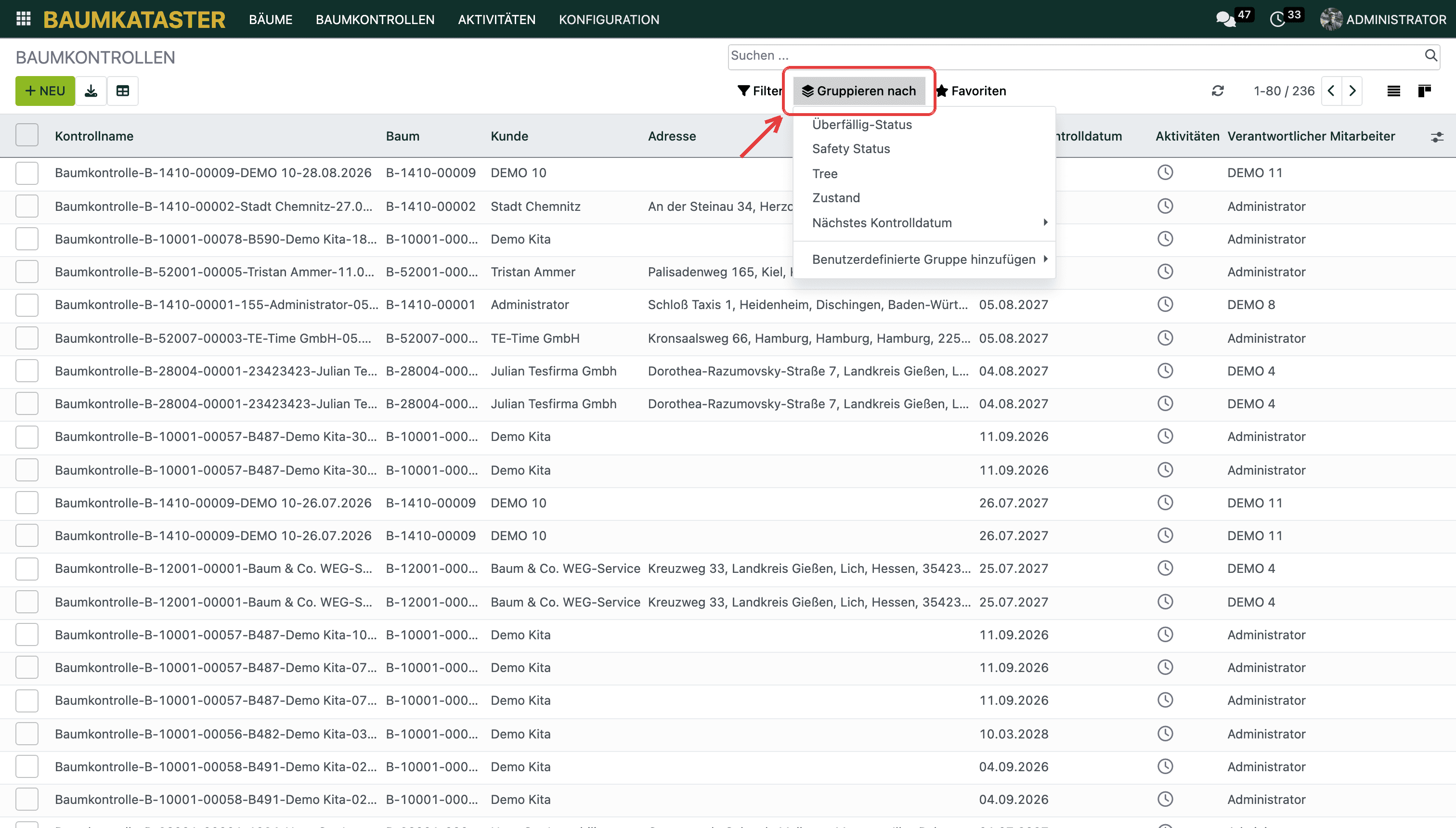Expand Nächstes Kontrolldatum submenu

925,223
